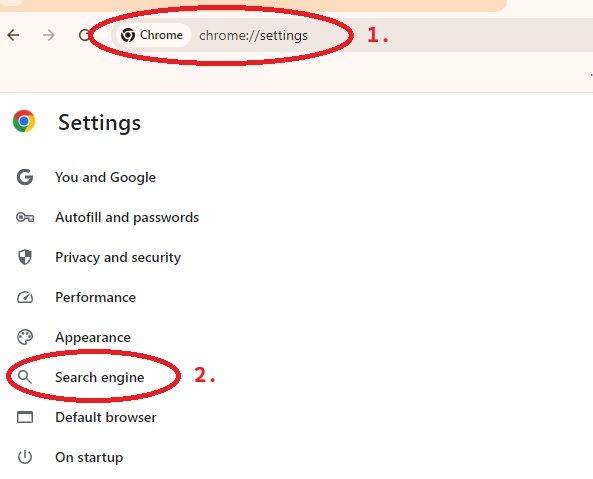Open Autofill and passwords section
This screenshot has width=593, height=479.
click(127, 217)
